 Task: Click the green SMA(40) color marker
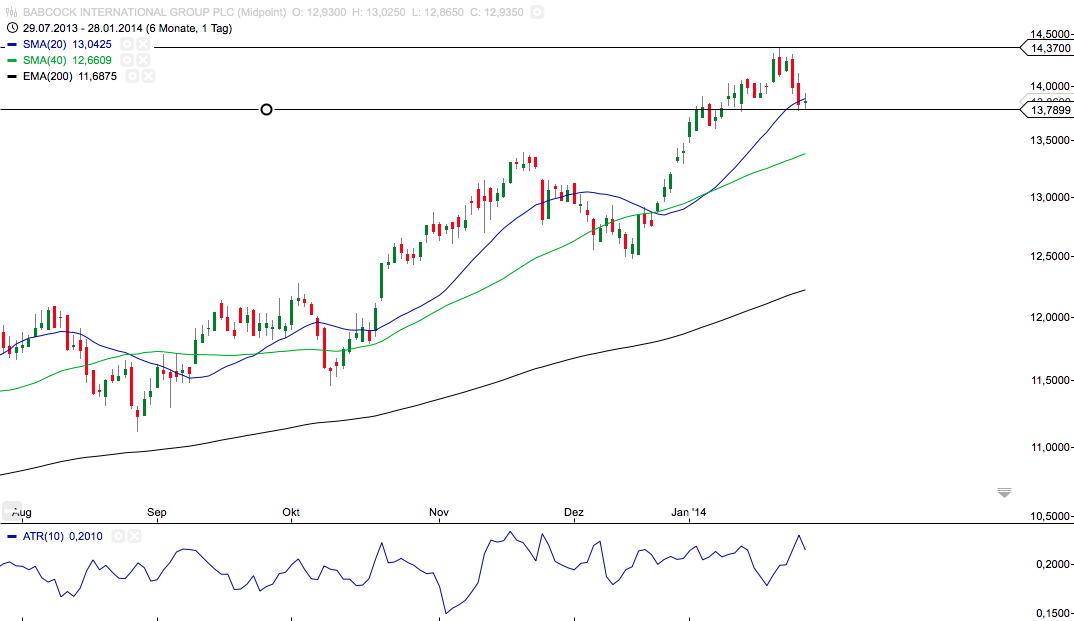pyautogui.click(x=12, y=60)
